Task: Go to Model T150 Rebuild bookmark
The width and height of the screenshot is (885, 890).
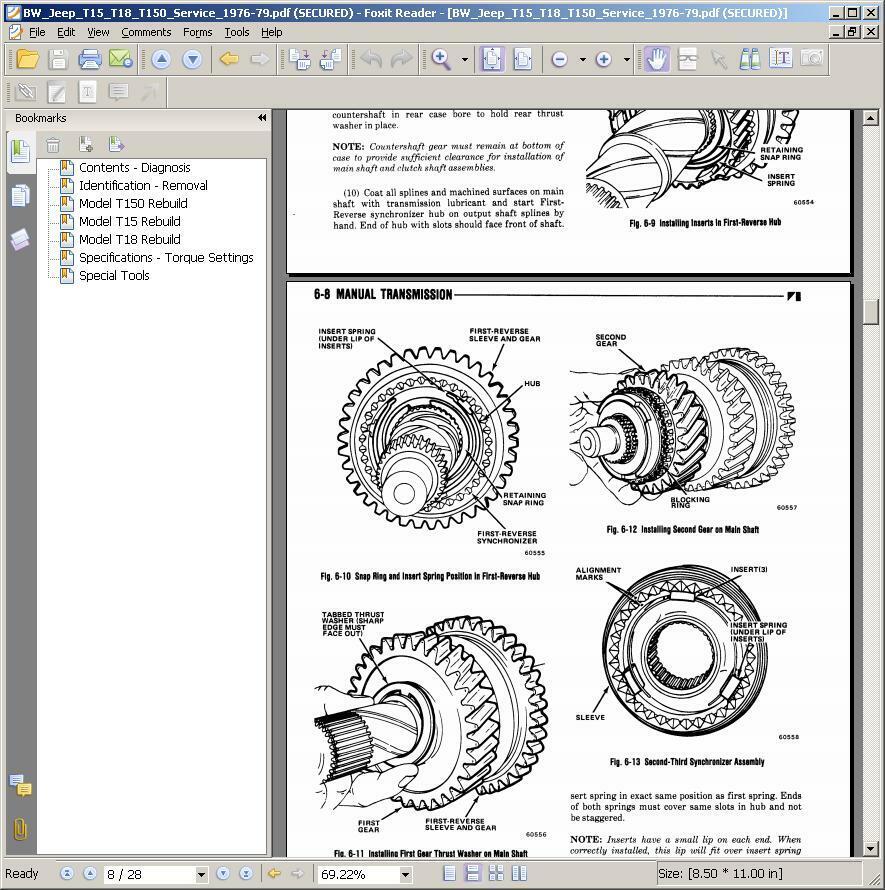Action: 133,203
